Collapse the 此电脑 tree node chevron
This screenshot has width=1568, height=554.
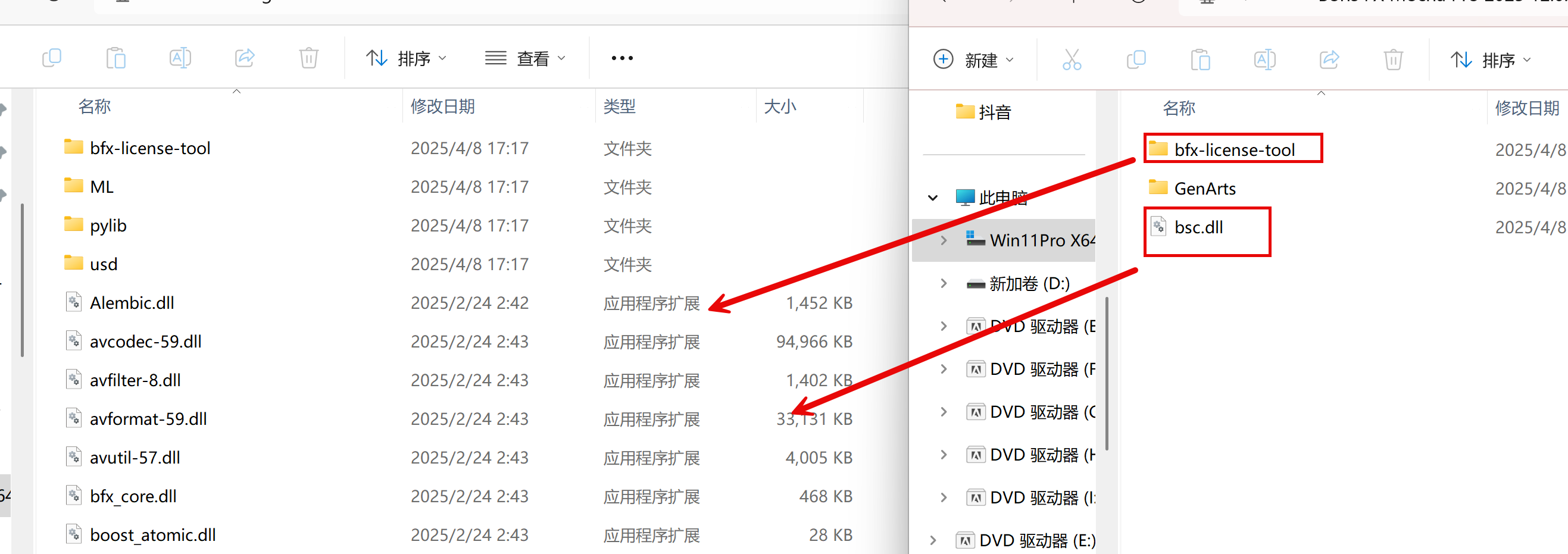tap(932, 198)
